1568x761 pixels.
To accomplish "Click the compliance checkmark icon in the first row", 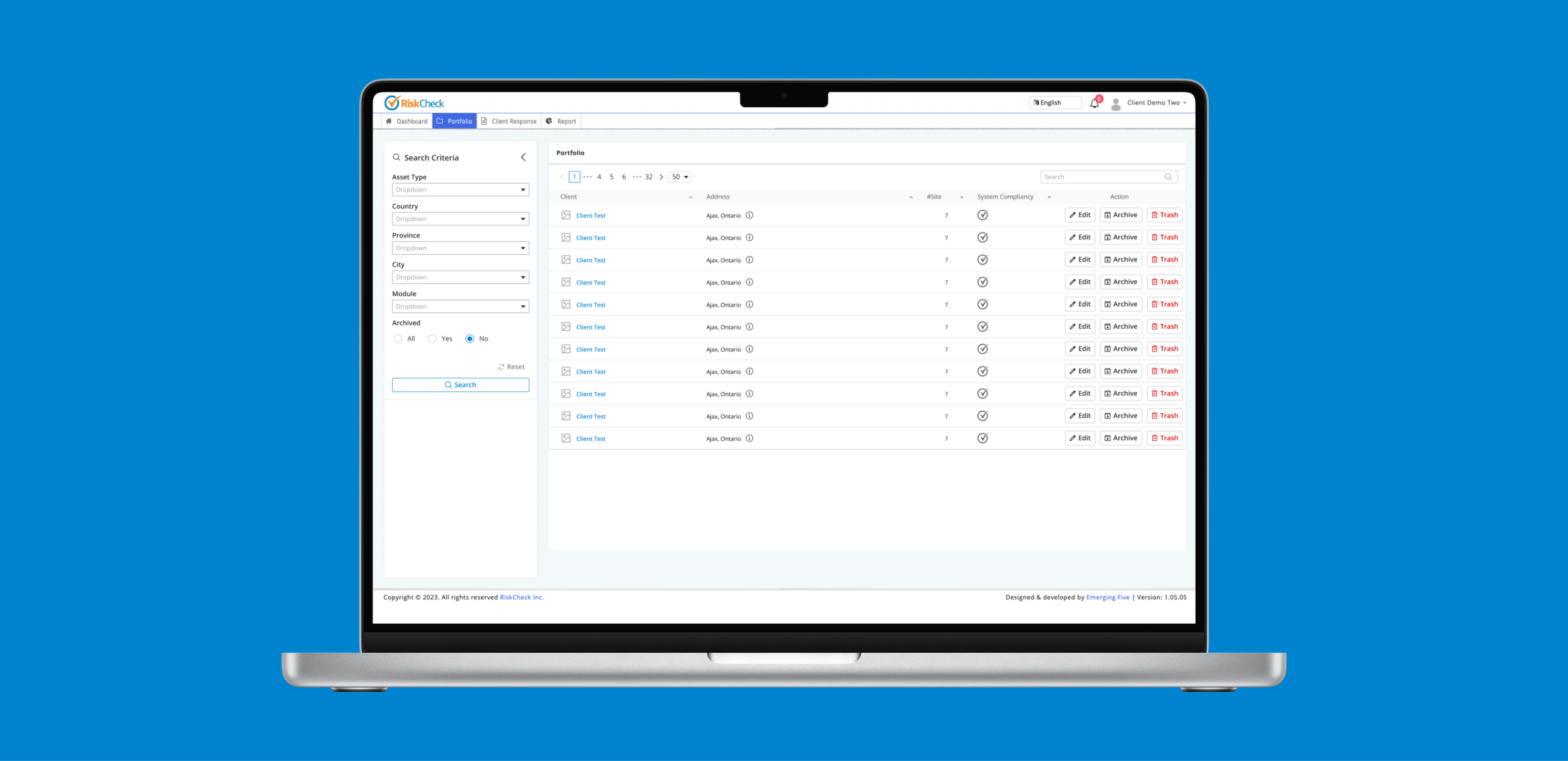I will 982,216.
